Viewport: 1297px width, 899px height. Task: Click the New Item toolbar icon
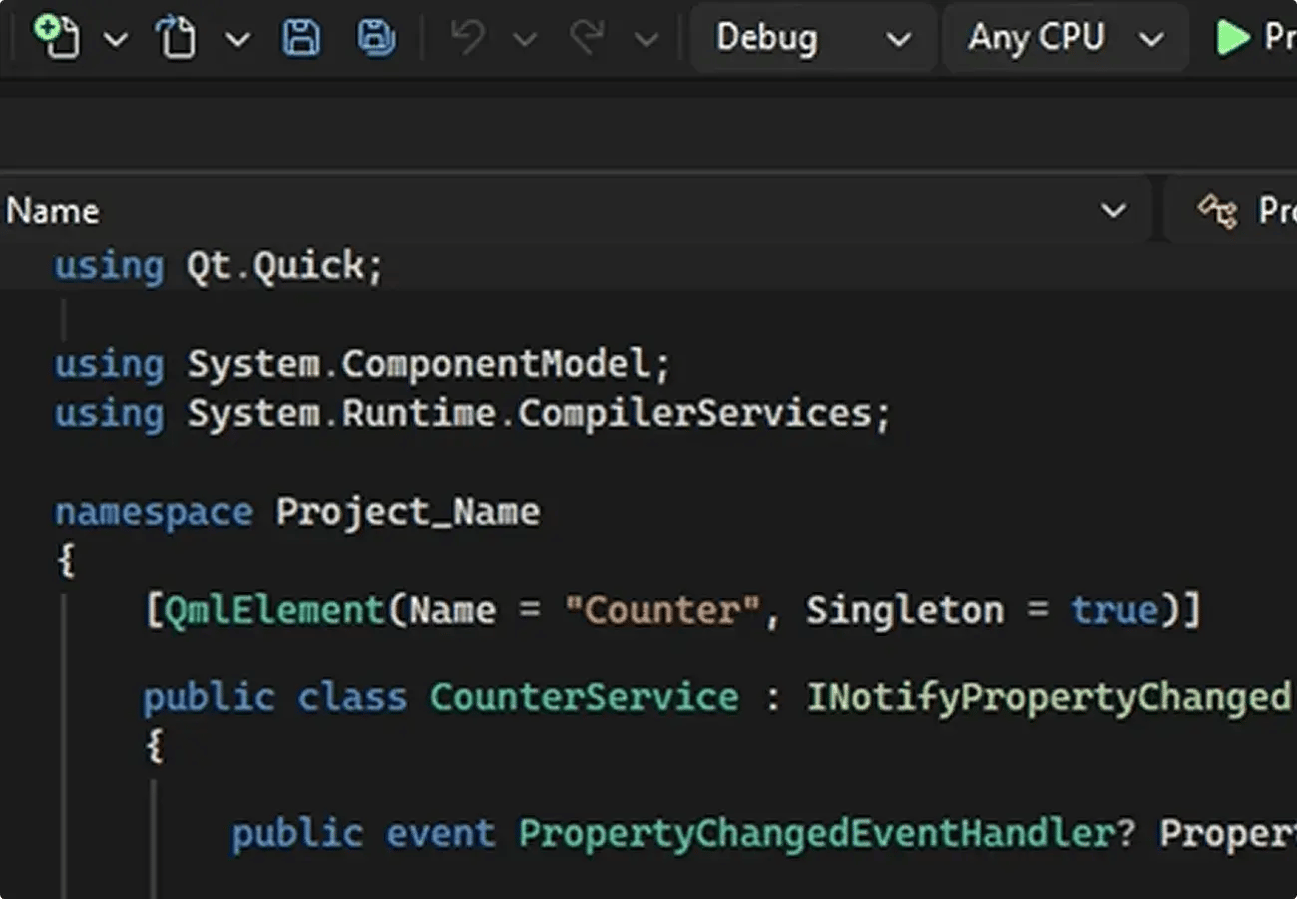pos(56,37)
